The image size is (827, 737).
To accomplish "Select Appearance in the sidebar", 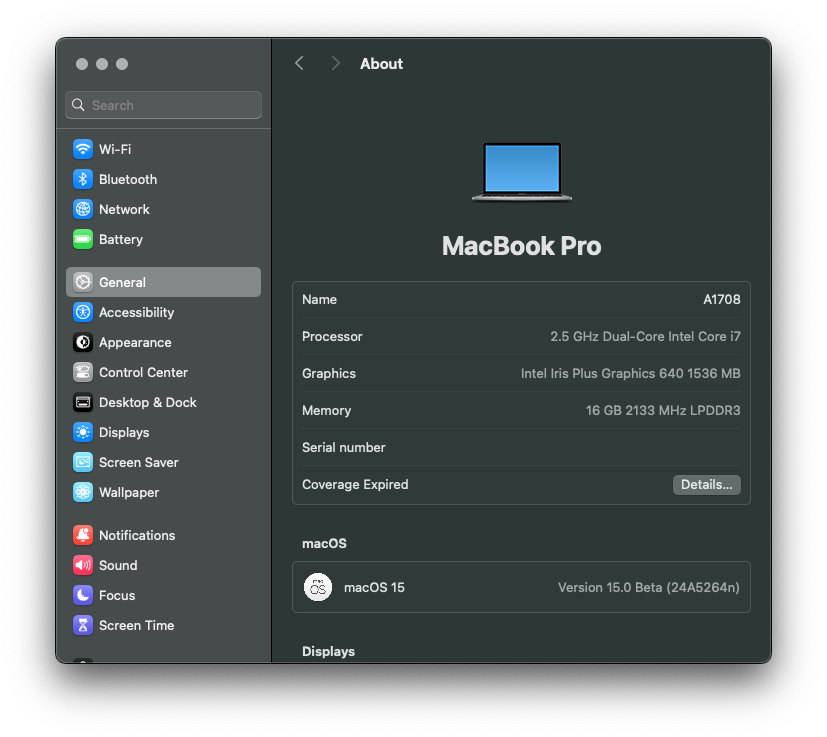I will point(135,342).
